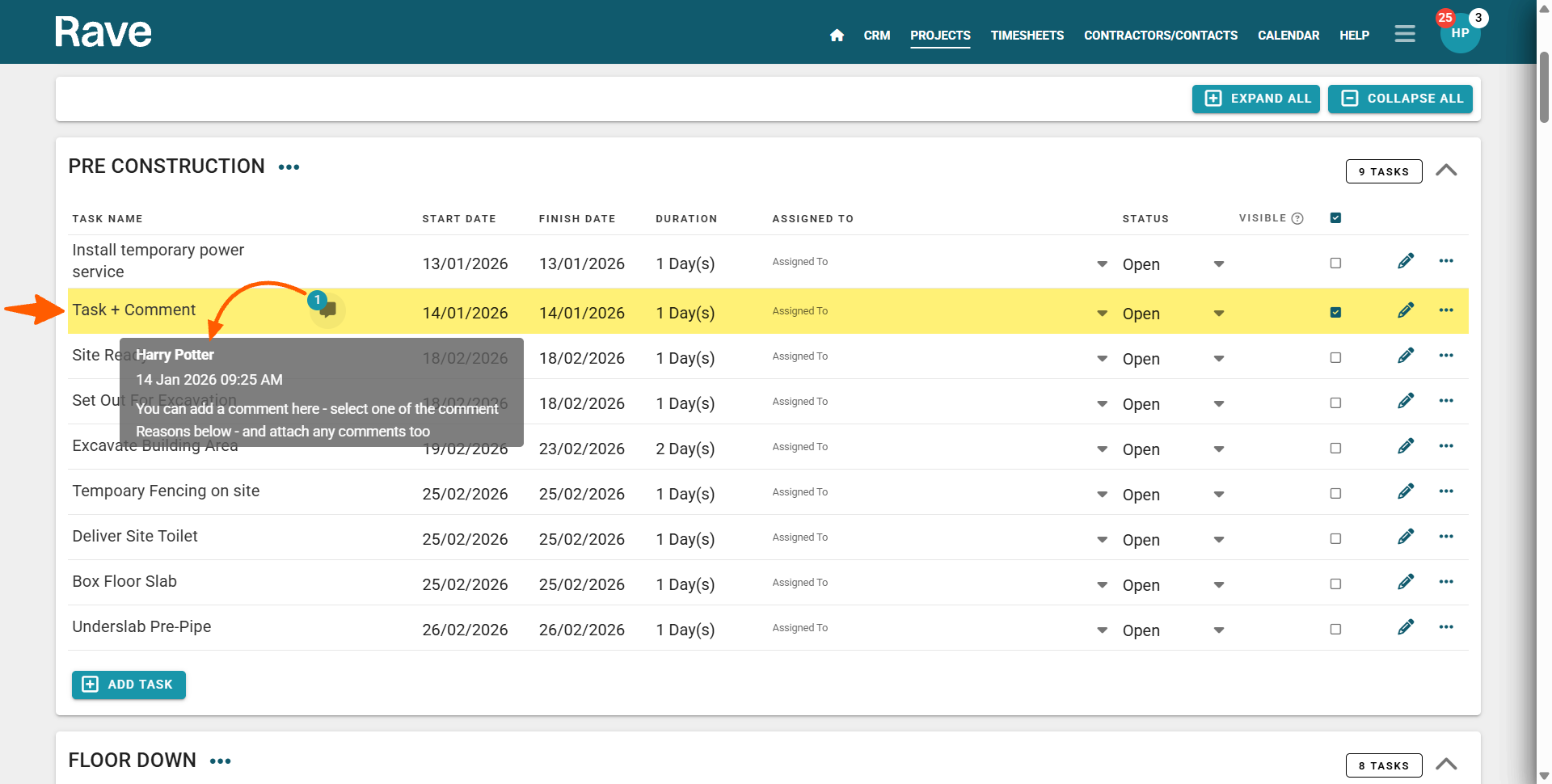The height and width of the screenshot is (784, 1552).
Task: Open Assigned To dropdown for Excavate Building Area
Action: click(x=1102, y=449)
